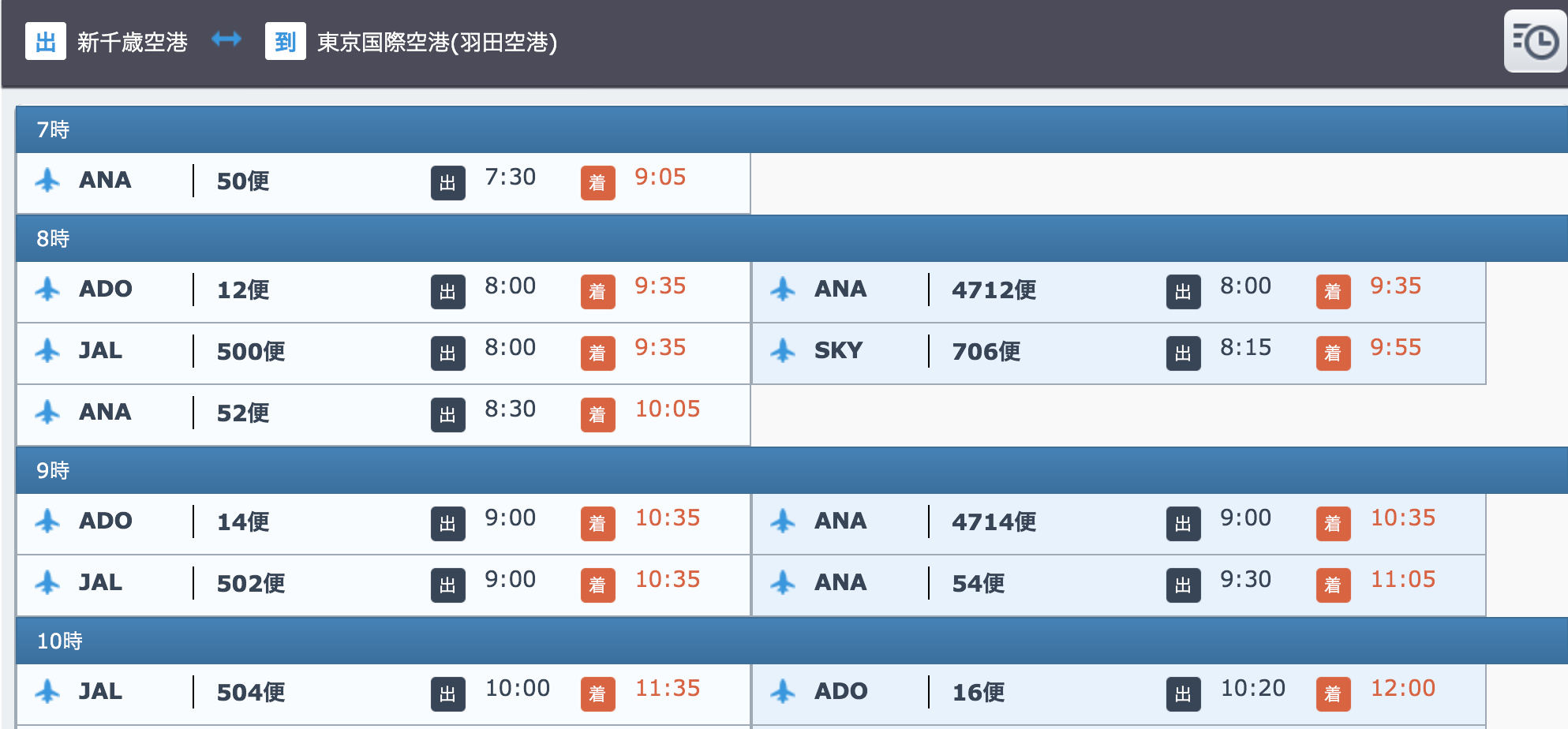Select arrival airport 東京国際空港(羽田空港)
This screenshot has width=1568, height=729.
coord(436,42)
